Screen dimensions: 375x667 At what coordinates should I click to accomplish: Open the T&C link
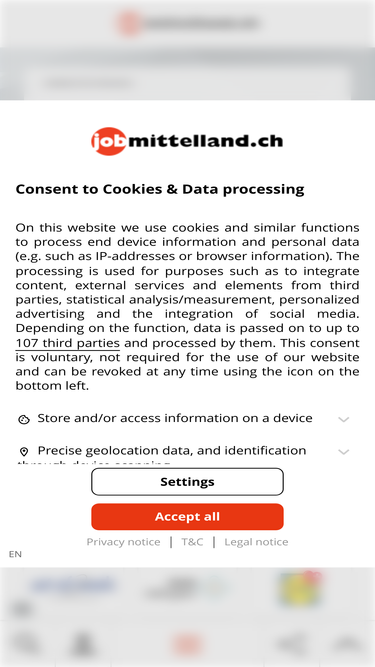[x=192, y=542]
